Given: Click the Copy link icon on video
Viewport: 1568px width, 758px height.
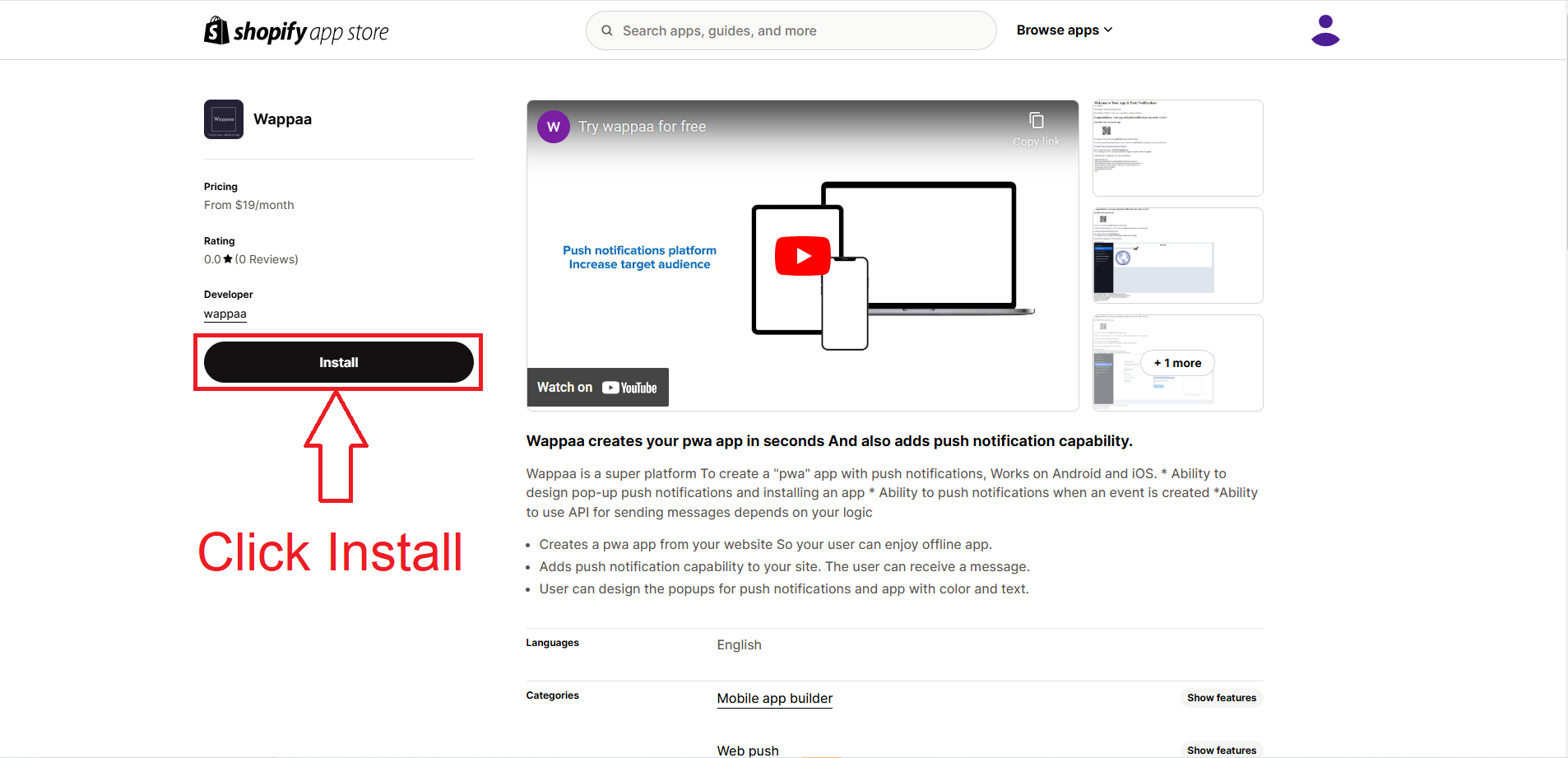Looking at the screenshot, I should (1037, 121).
